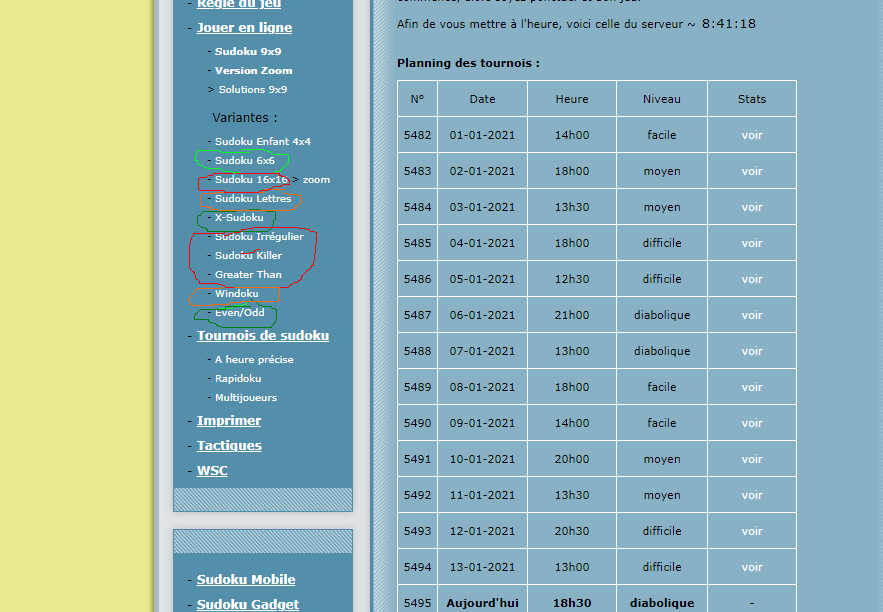Open Sudoku 6x6 variant
The width and height of the screenshot is (883, 612).
click(244, 160)
